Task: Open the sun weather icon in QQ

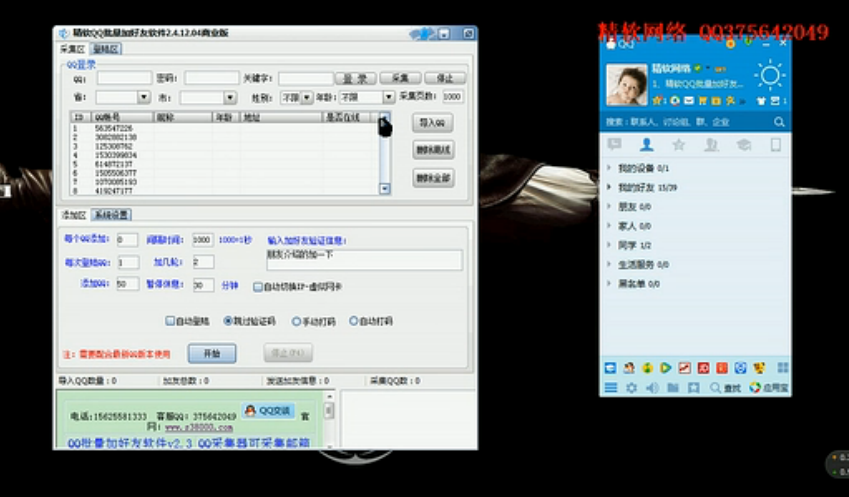Action: click(769, 75)
